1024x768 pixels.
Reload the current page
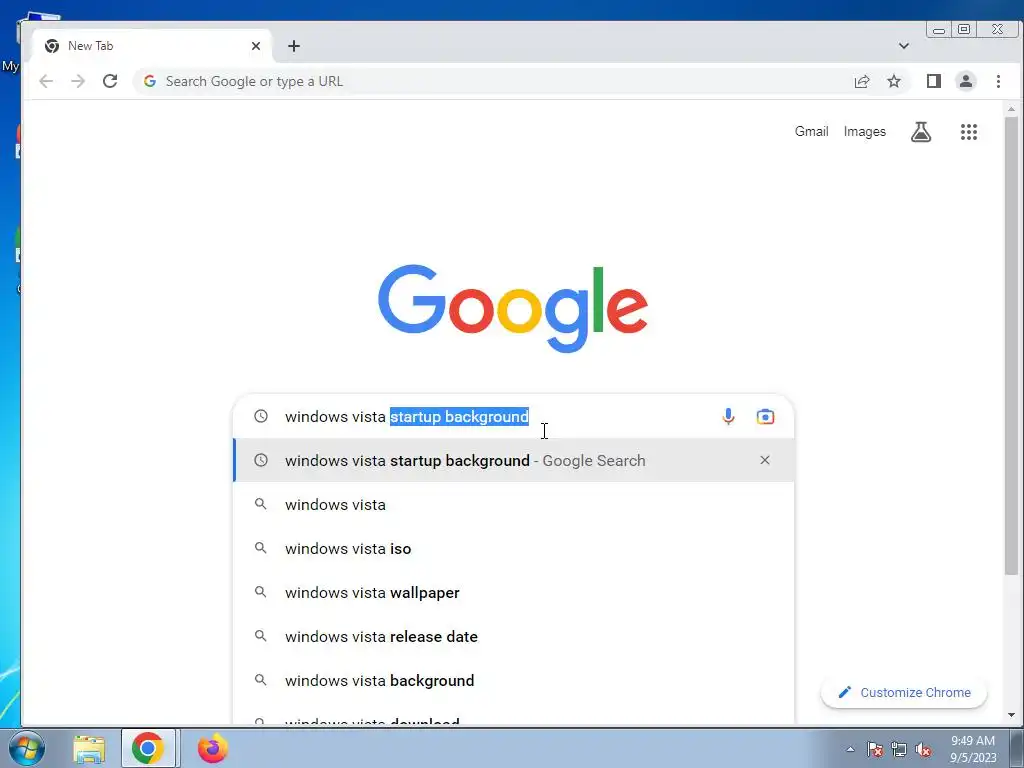point(110,81)
